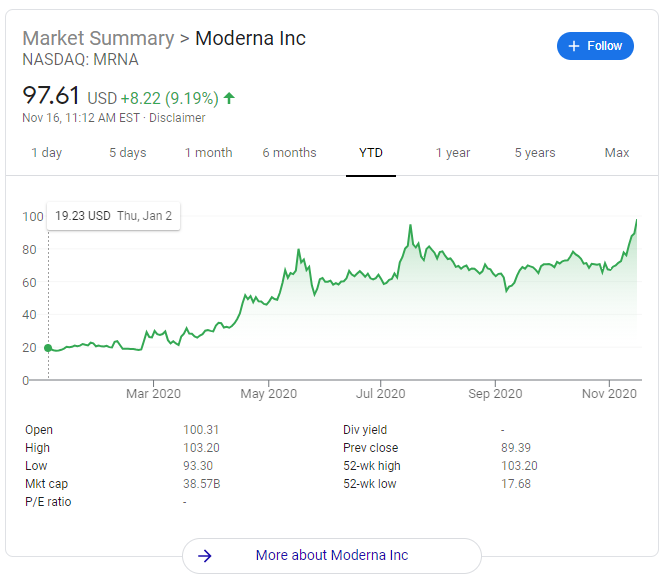Click the plus icon on Follow button

574,46
